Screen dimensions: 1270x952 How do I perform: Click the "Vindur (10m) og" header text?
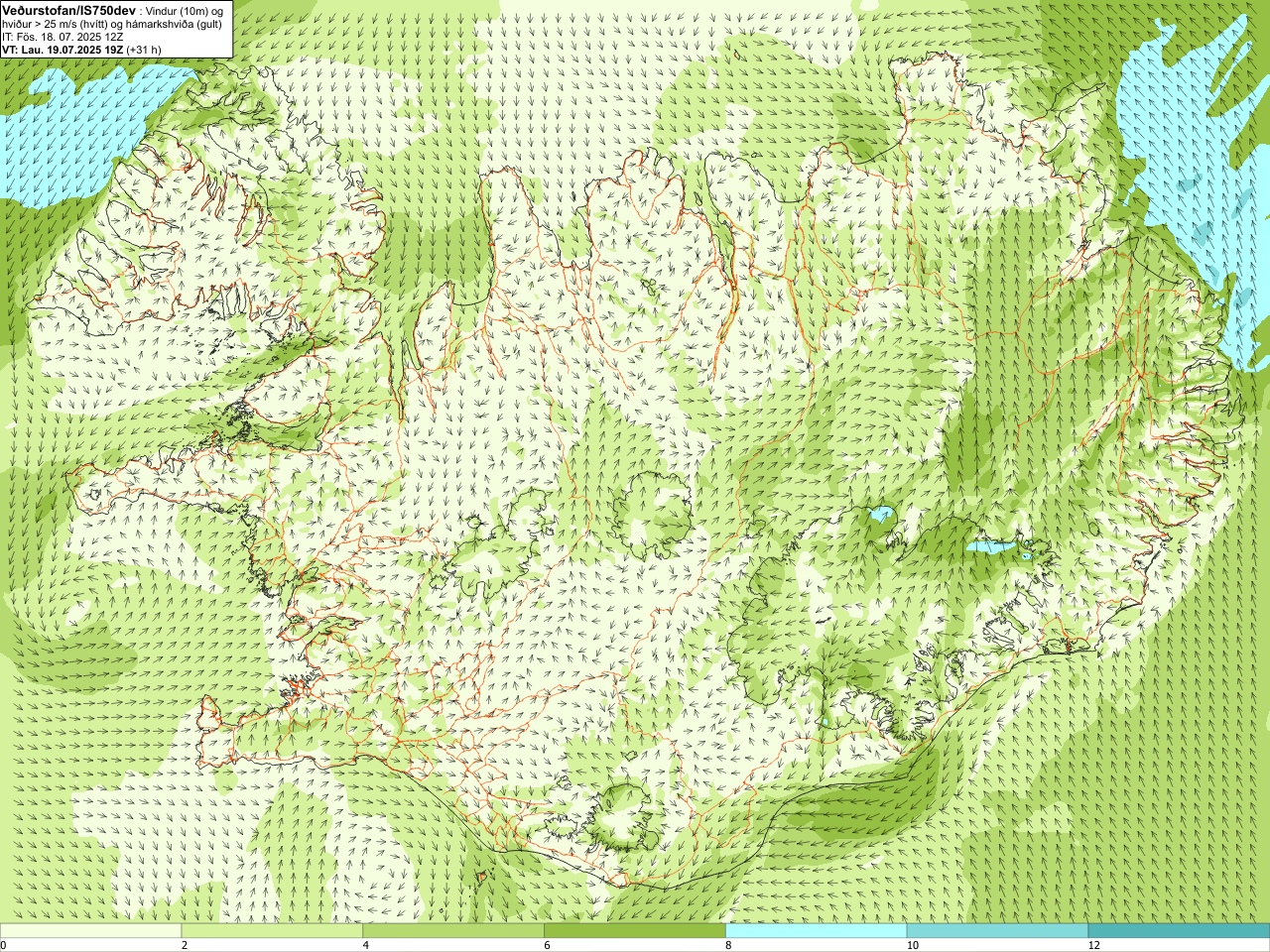[185, 10]
